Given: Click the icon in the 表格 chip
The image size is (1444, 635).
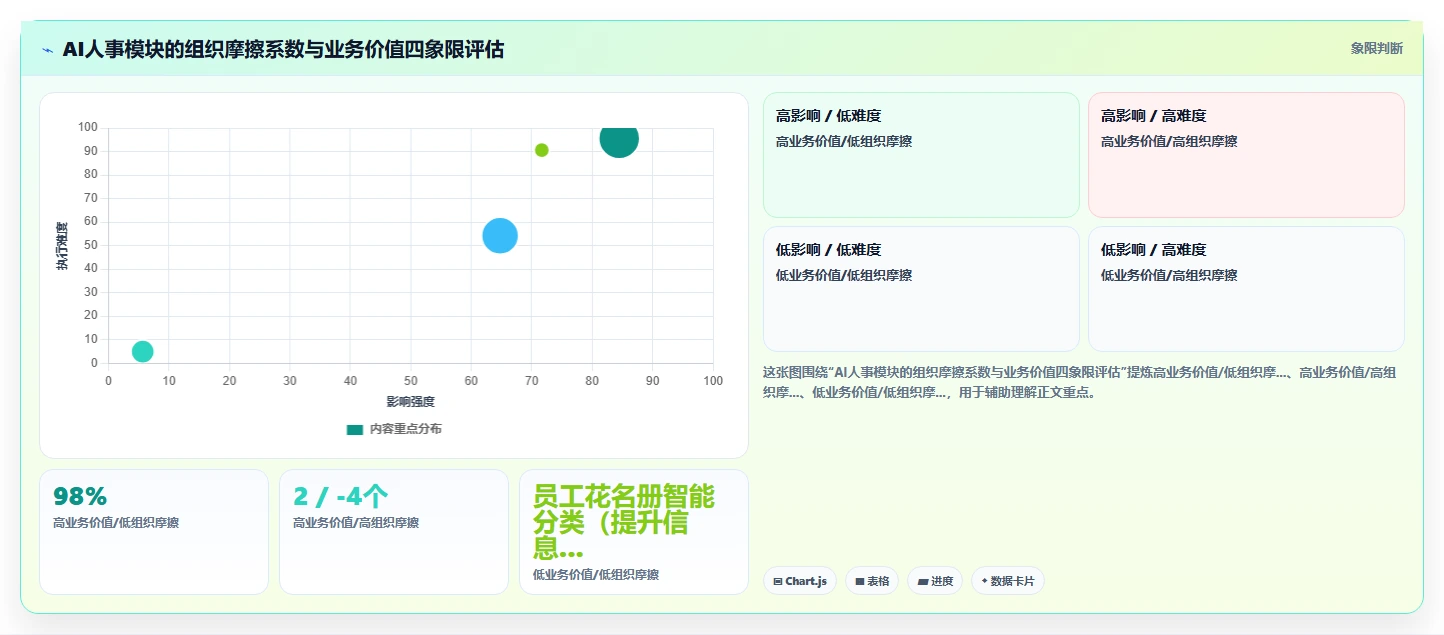Looking at the screenshot, I should click(x=859, y=581).
